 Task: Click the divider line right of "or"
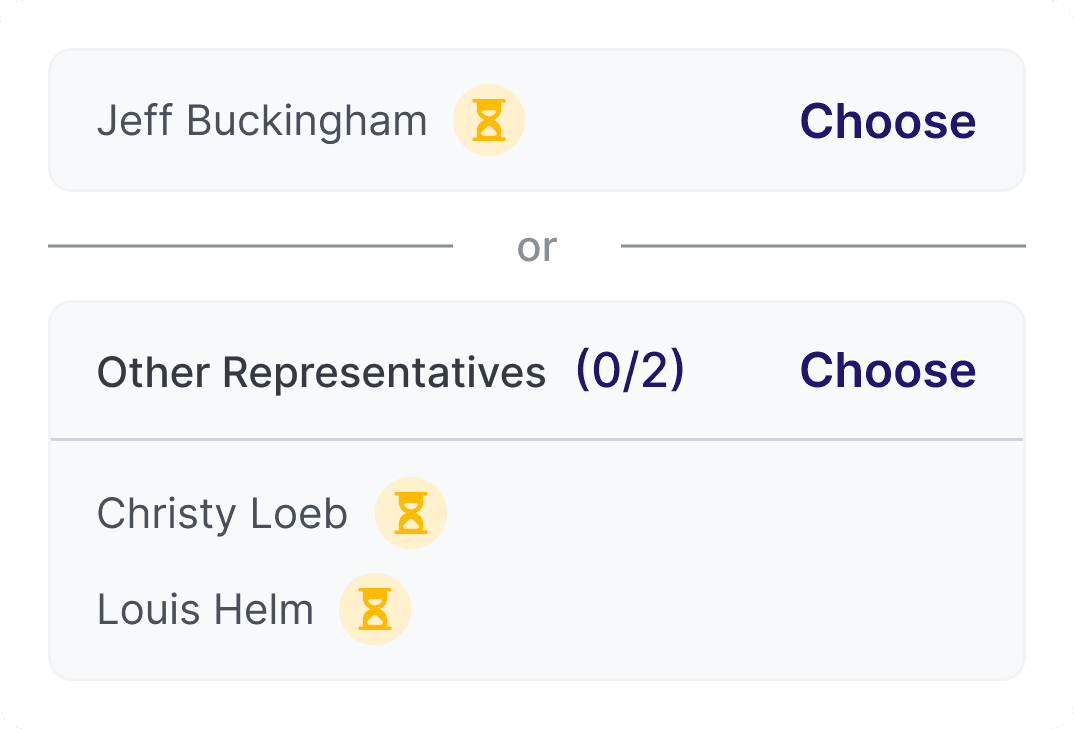point(822,246)
